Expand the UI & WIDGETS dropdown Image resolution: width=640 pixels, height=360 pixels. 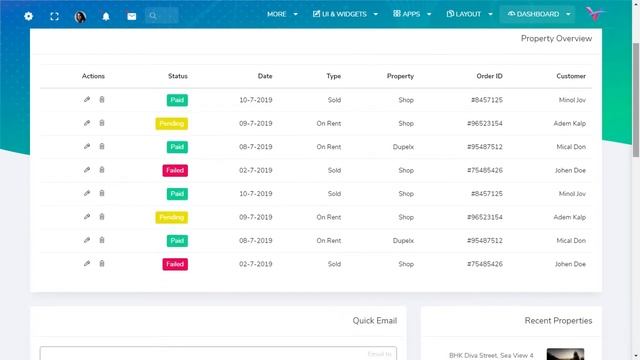click(345, 14)
